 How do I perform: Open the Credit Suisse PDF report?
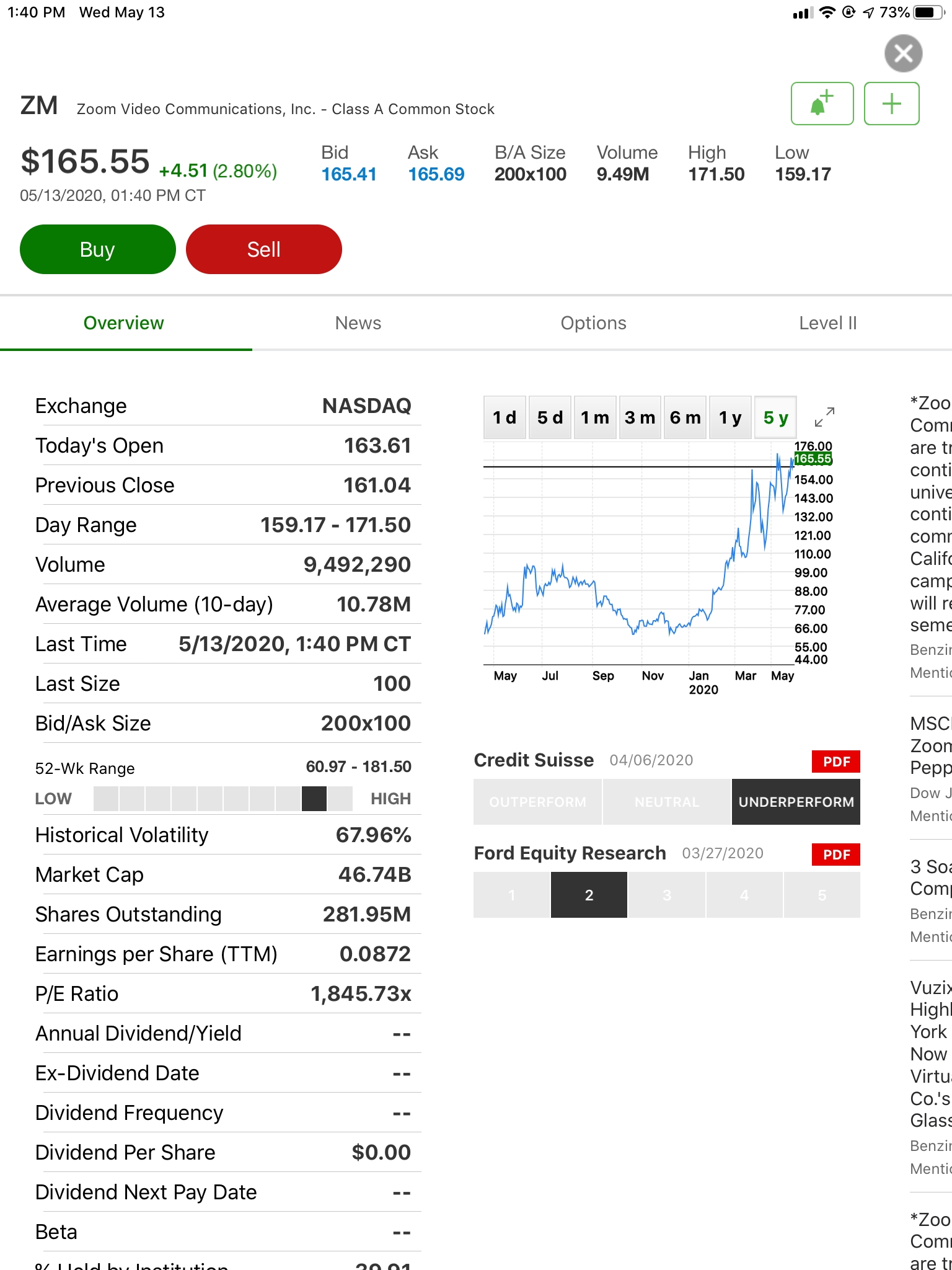[x=836, y=762]
